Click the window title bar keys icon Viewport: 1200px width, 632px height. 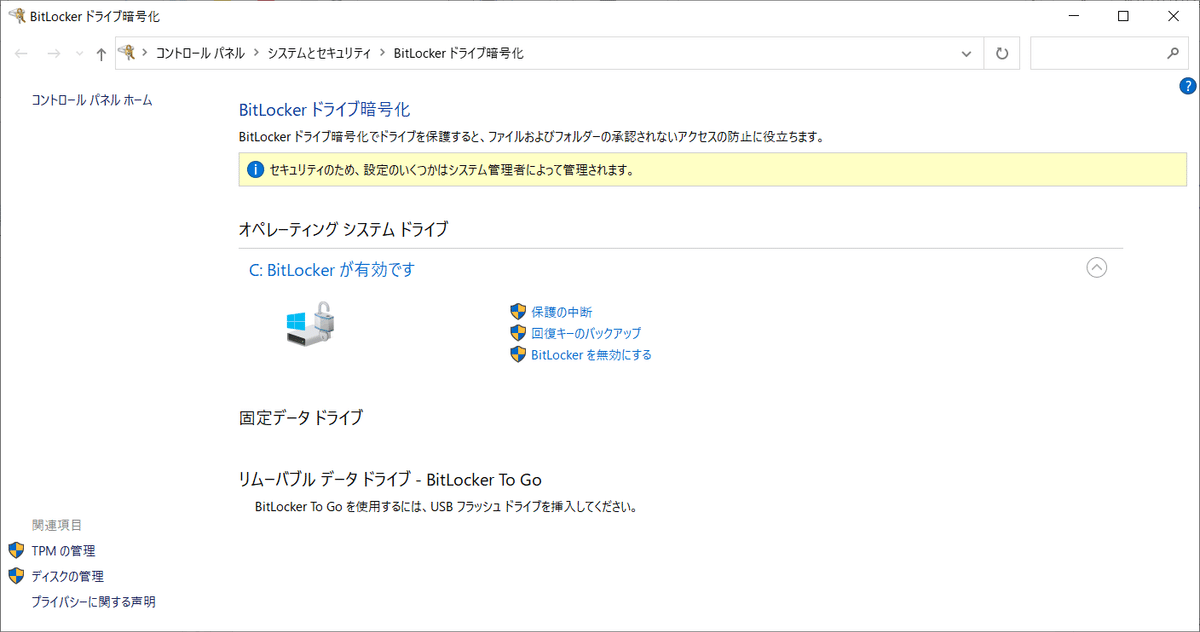pyautogui.click(x=17, y=16)
